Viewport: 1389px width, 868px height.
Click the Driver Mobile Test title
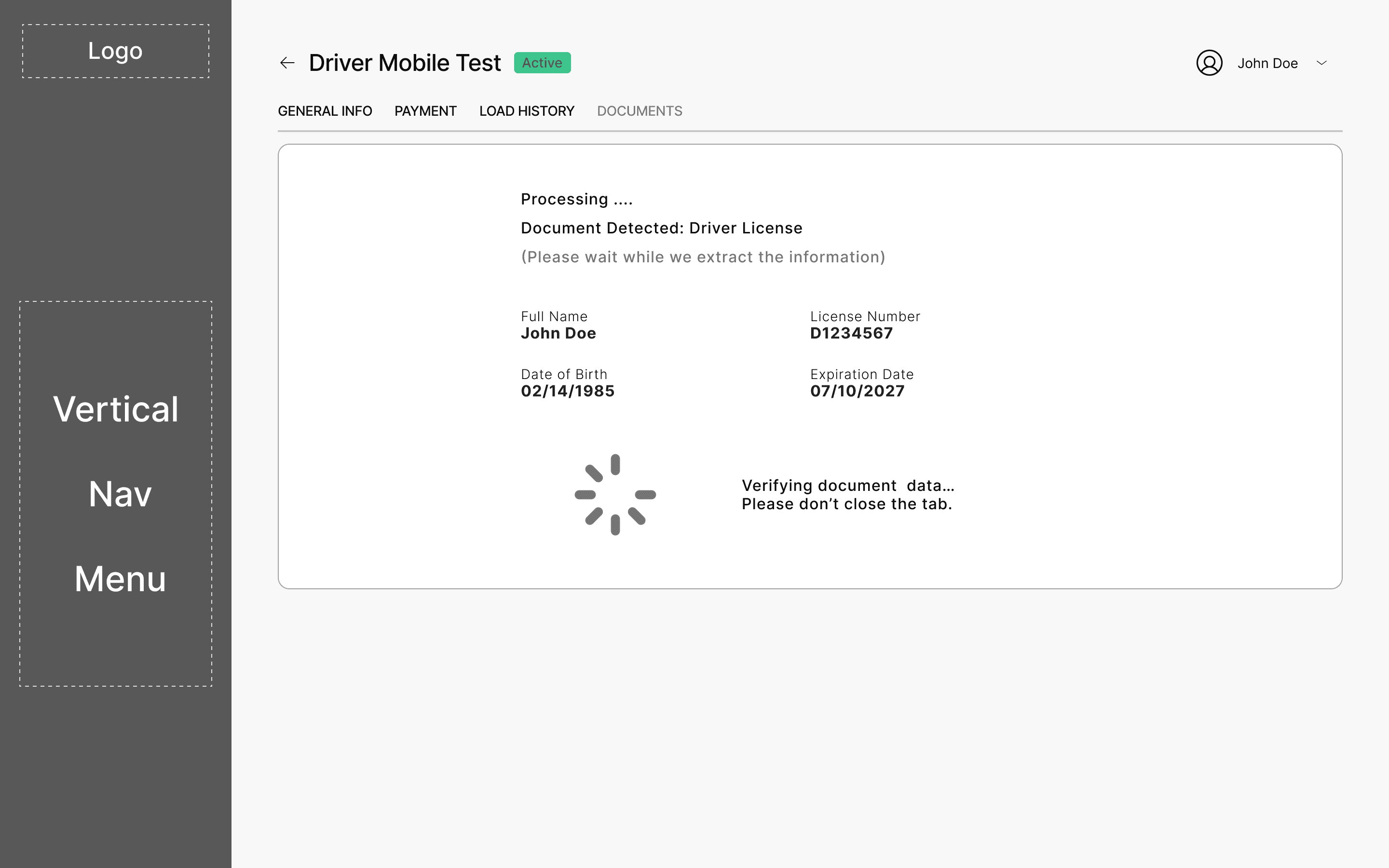(405, 63)
